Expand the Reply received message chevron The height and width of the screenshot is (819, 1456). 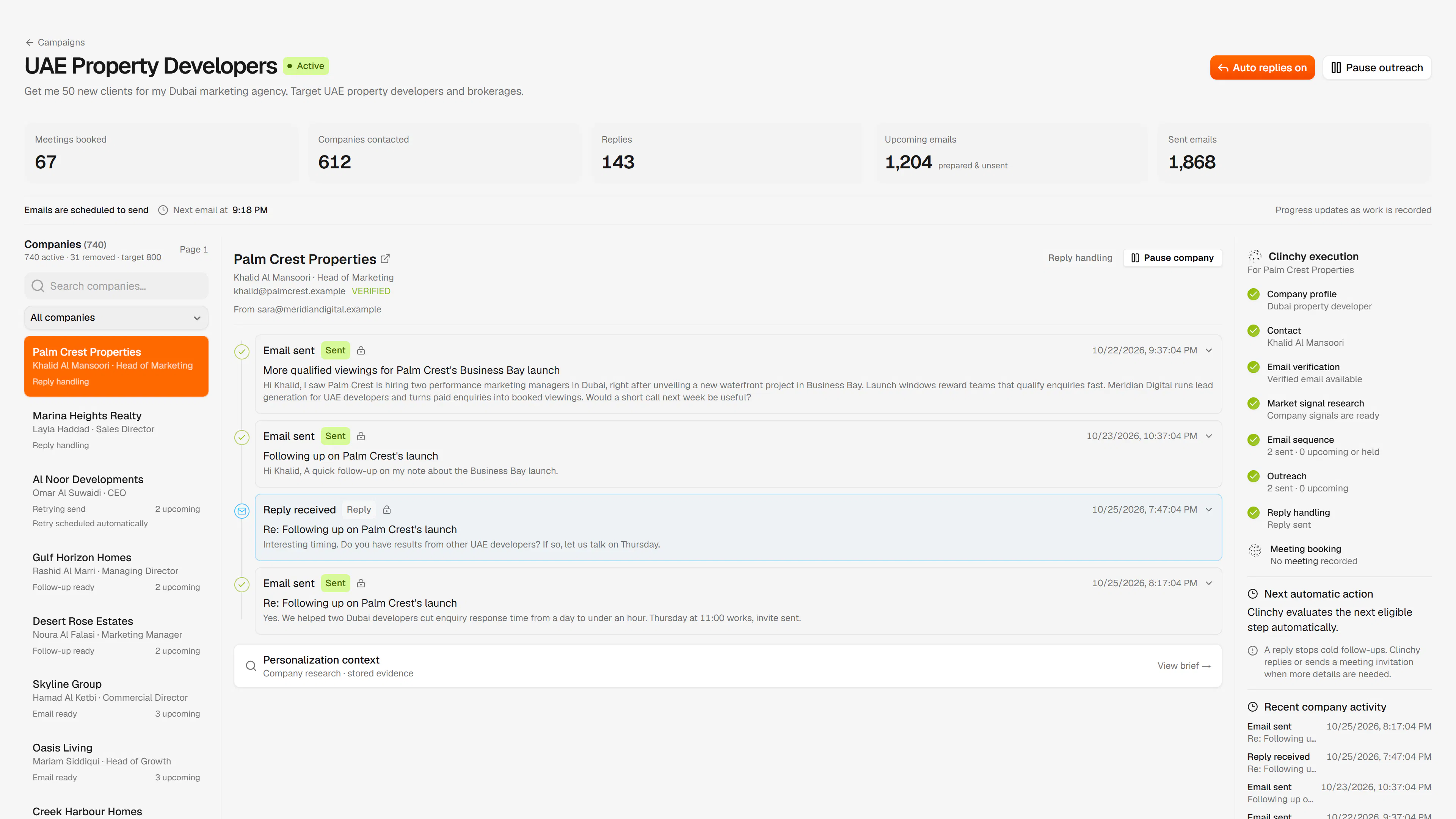pyautogui.click(x=1209, y=510)
